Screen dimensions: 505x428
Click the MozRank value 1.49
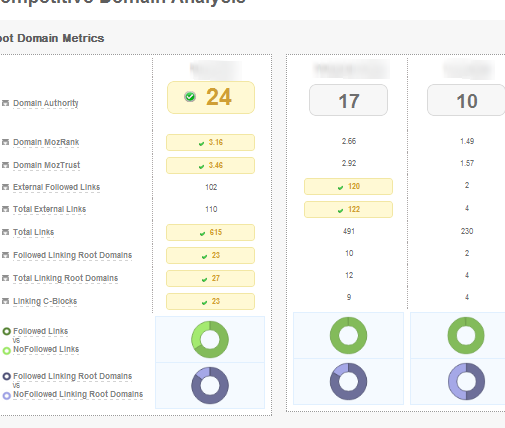467,141
